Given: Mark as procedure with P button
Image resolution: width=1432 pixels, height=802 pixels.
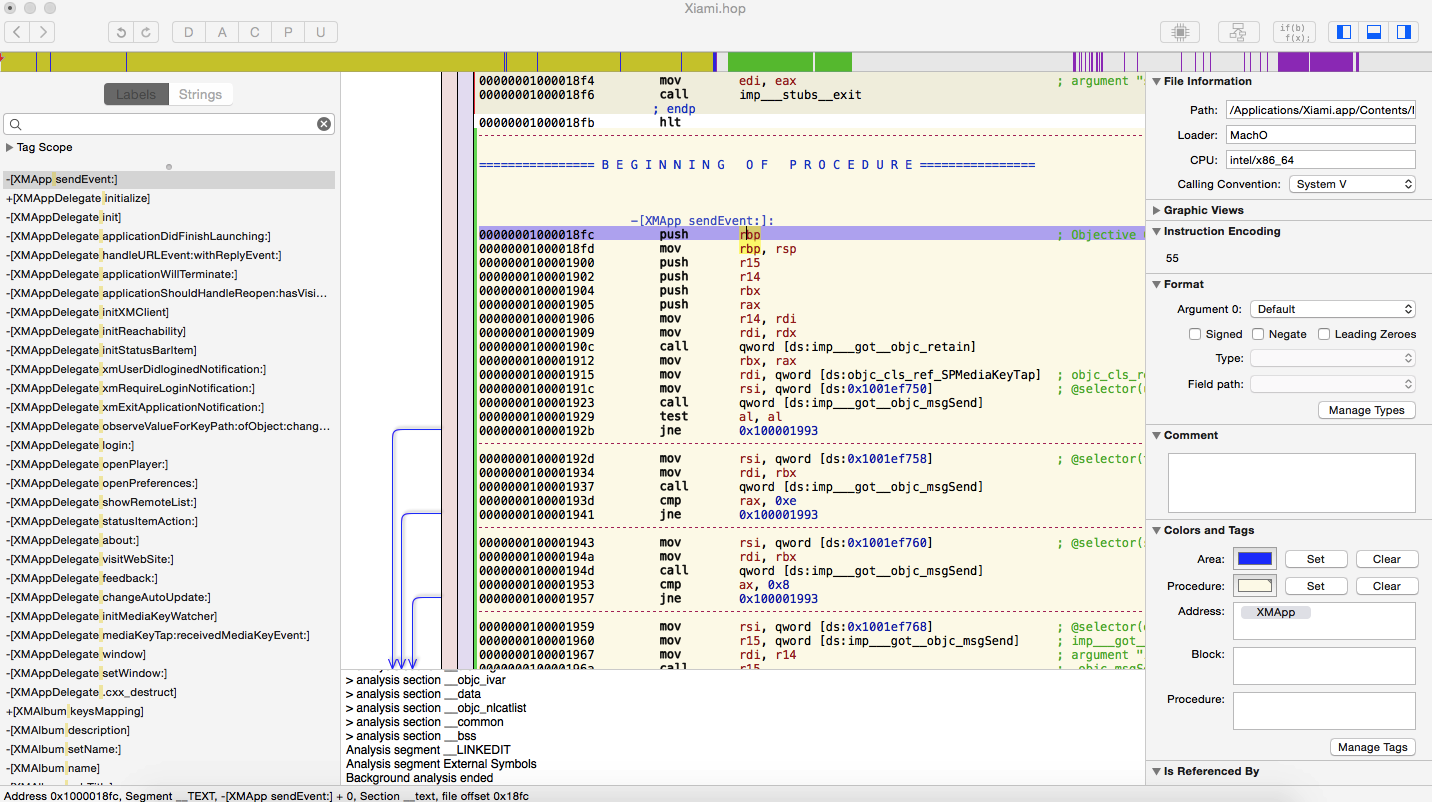Looking at the screenshot, I should 288,32.
